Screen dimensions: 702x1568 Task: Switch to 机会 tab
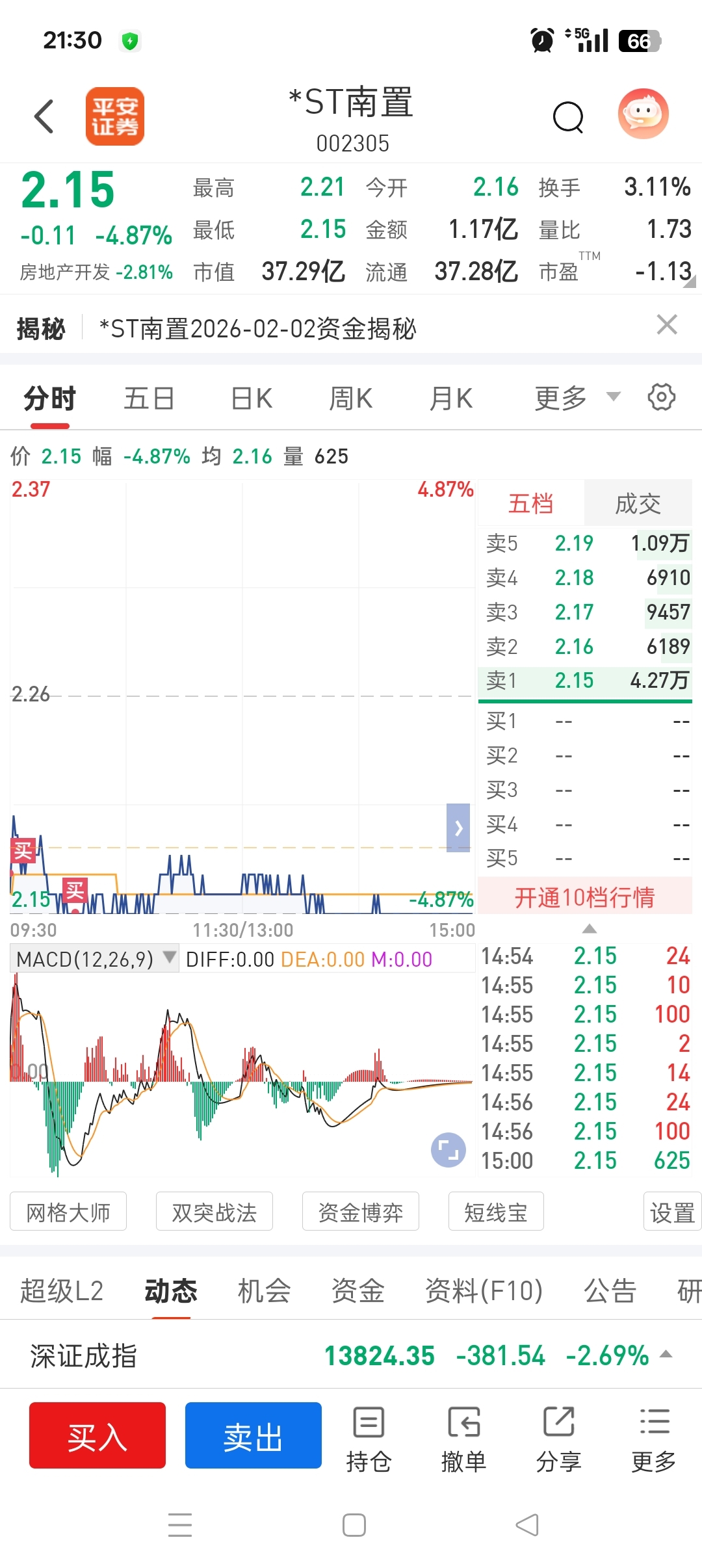coord(264,1290)
